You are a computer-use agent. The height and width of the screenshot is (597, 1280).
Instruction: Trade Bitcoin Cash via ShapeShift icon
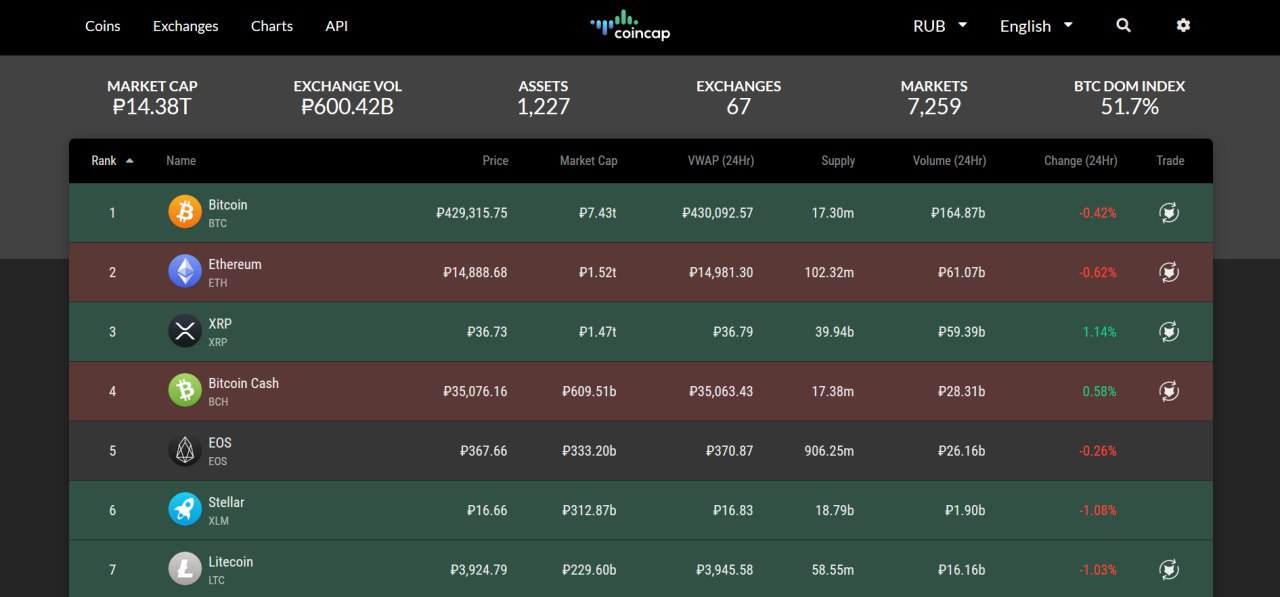[1169, 391]
